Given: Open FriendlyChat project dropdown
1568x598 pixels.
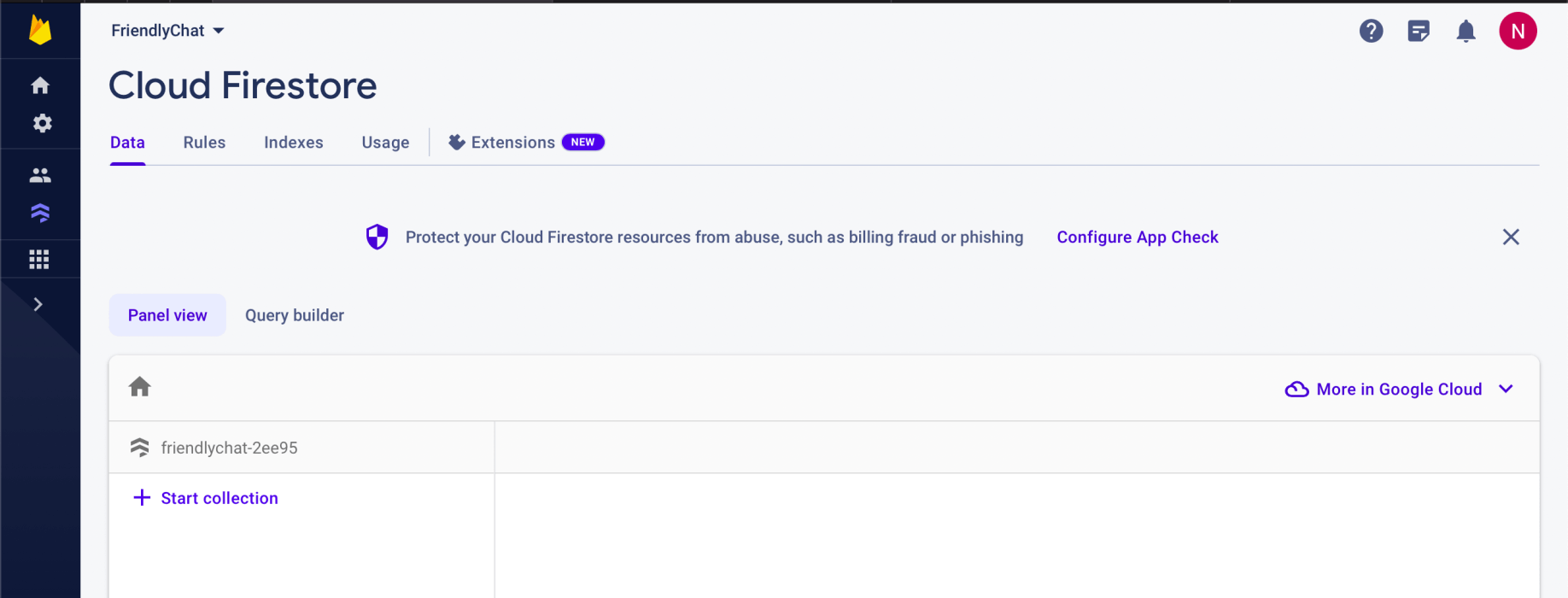Looking at the screenshot, I should [x=167, y=31].
